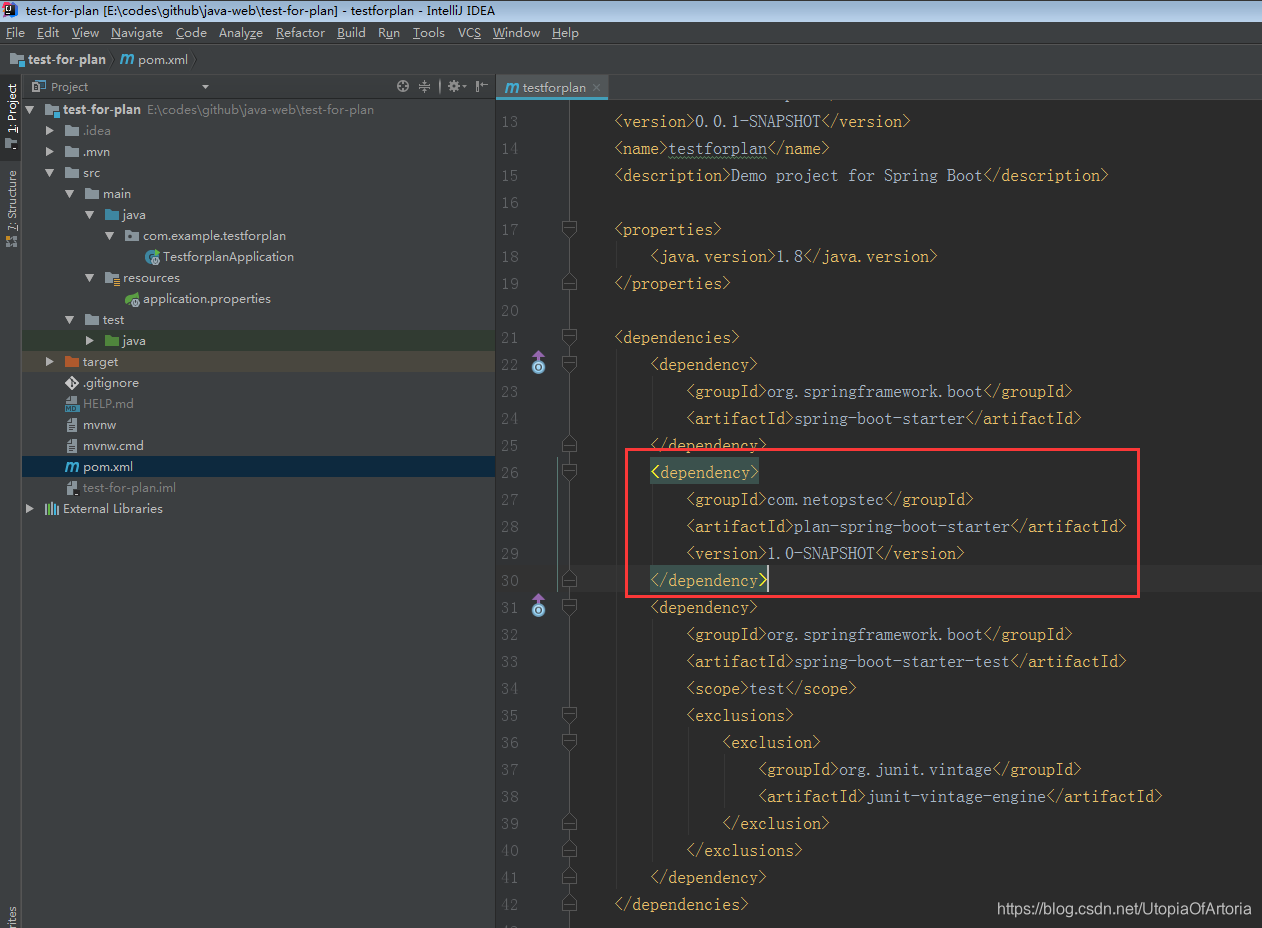
Task: Click the pom.xml Maven icon in tree
Action: click(x=72, y=467)
